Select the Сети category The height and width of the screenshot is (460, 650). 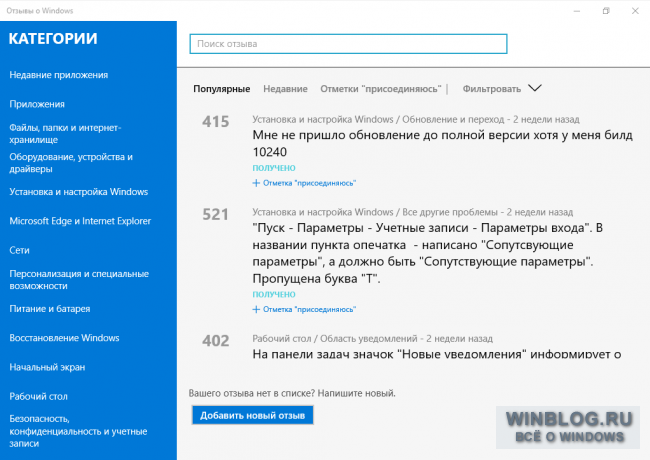click(19, 250)
